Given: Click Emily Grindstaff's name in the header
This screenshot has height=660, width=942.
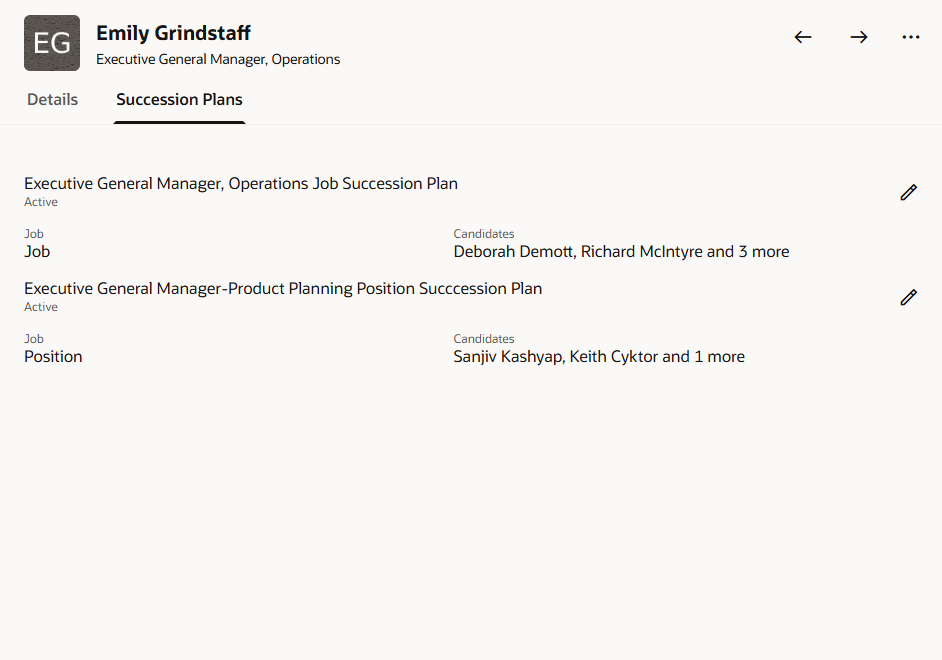Looking at the screenshot, I should [x=173, y=32].
